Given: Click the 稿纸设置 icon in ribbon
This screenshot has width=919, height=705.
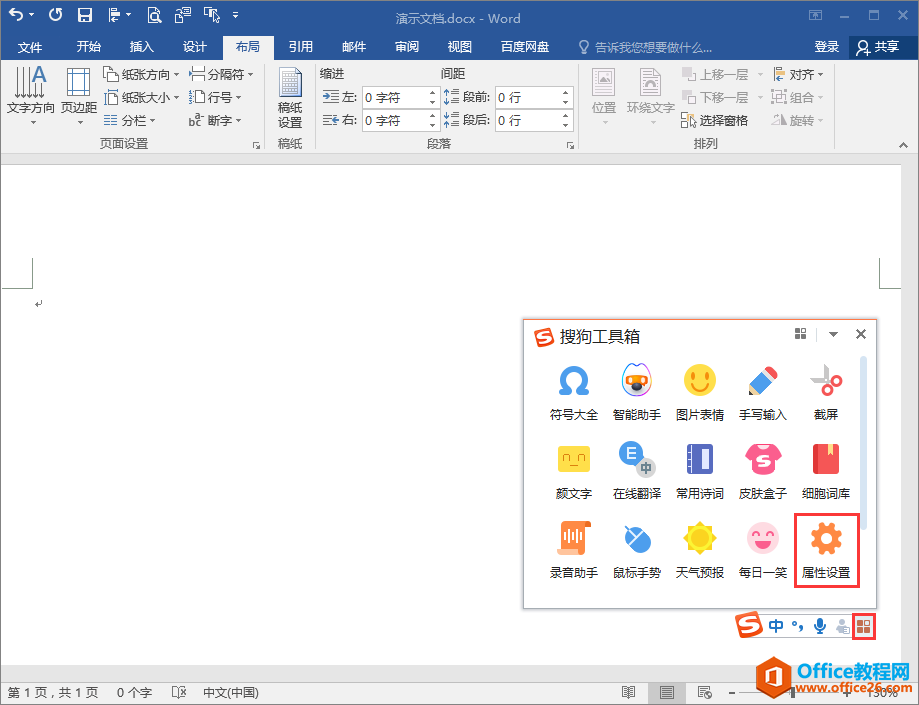Looking at the screenshot, I should (x=290, y=98).
